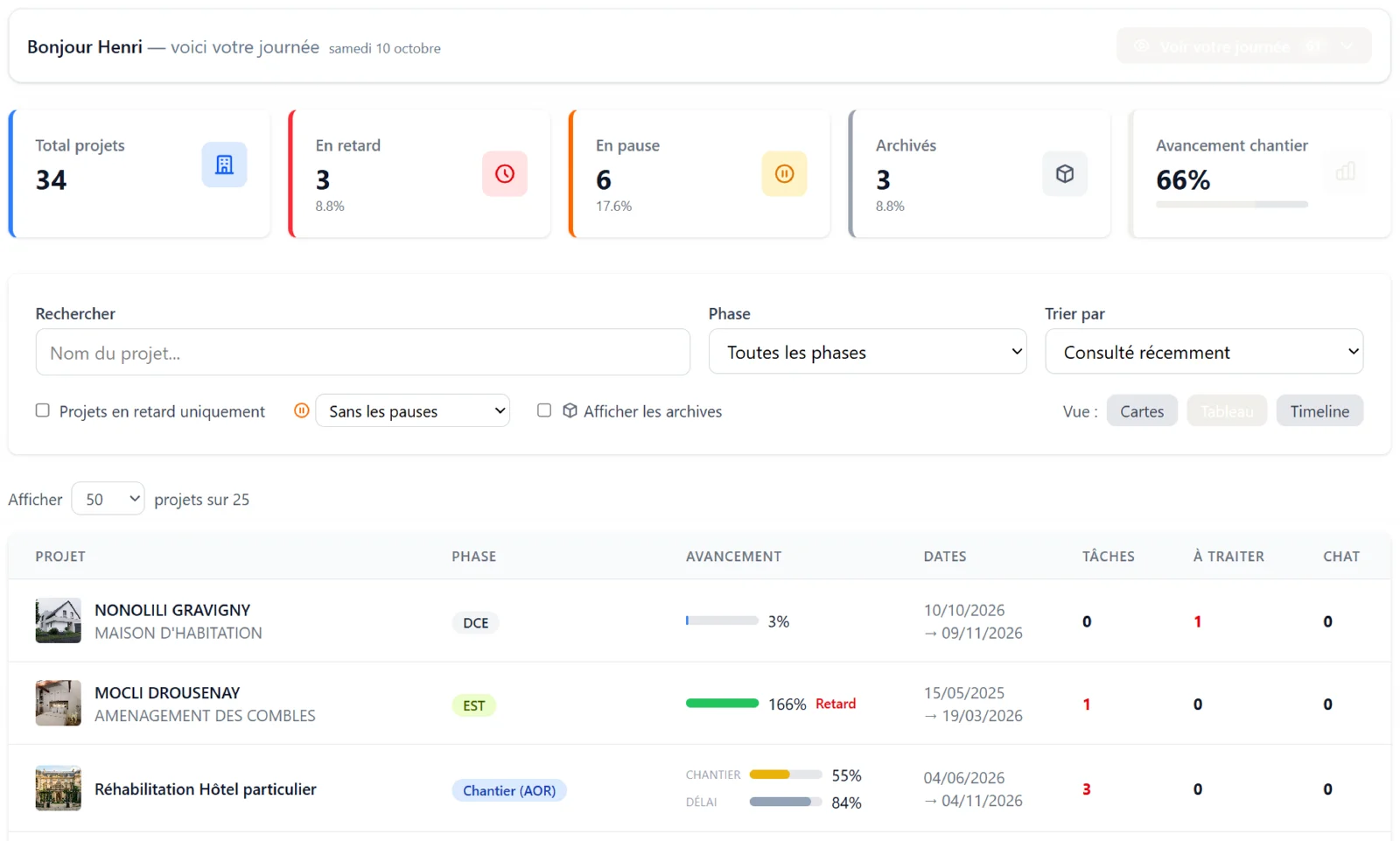Tick the Afficher les archives checkbox

[544, 410]
